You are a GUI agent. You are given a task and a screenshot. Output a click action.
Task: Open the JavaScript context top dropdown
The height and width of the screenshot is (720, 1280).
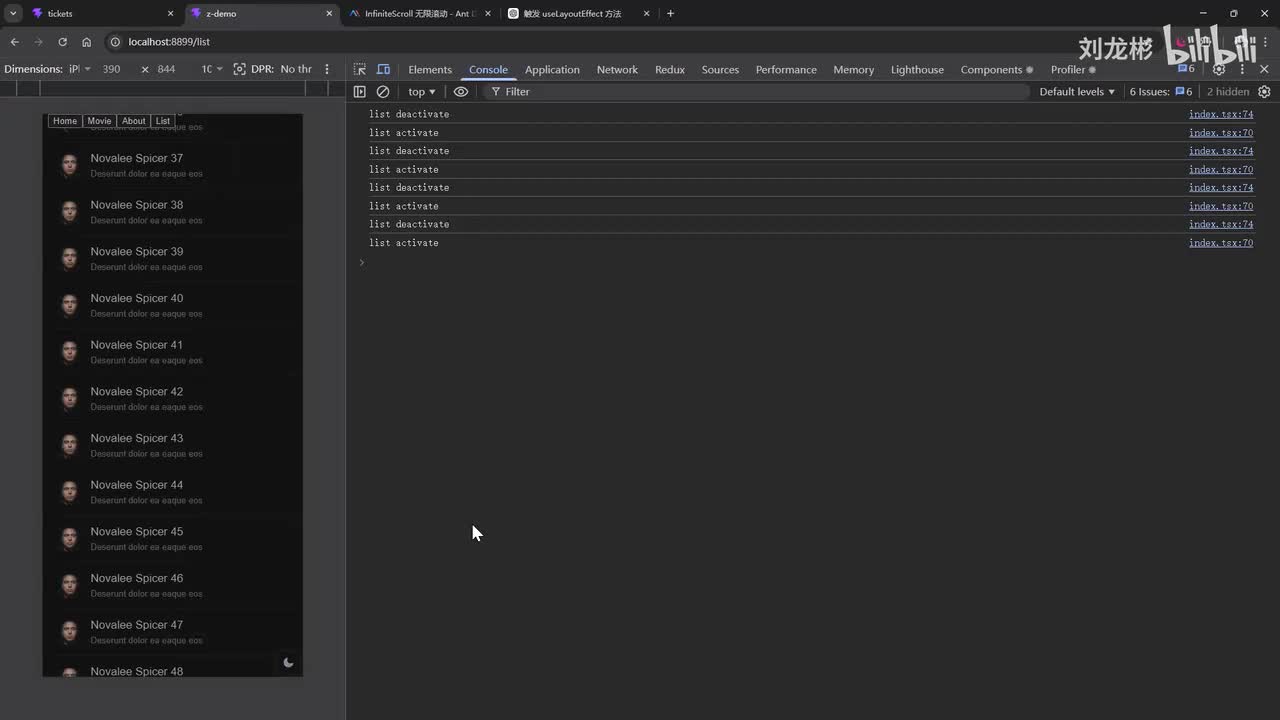pos(422,92)
